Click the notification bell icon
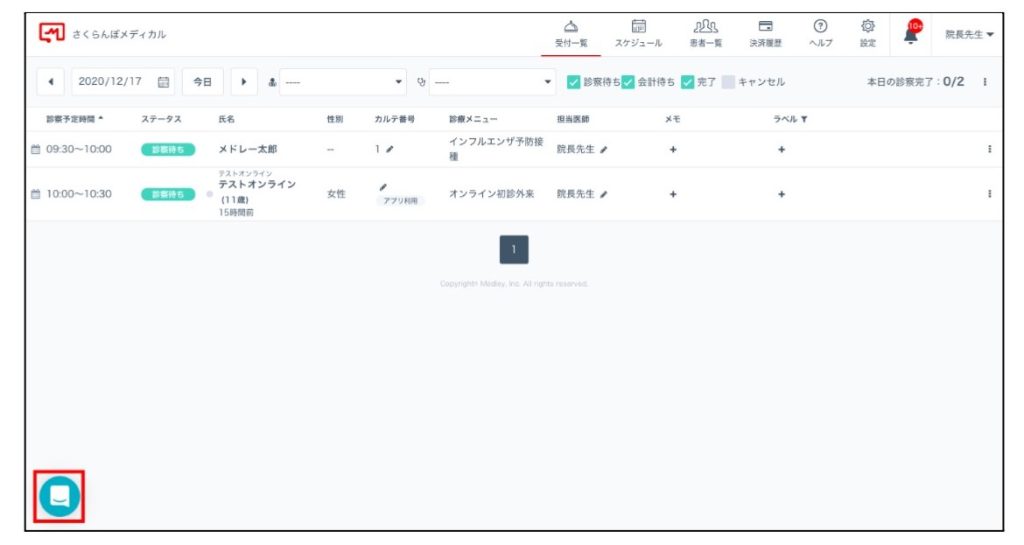The width and height of the screenshot is (1024, 545). click(911, 34)
